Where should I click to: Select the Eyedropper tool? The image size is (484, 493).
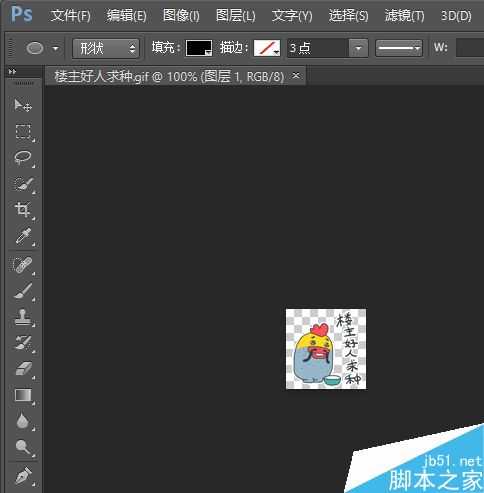(23, 236)
